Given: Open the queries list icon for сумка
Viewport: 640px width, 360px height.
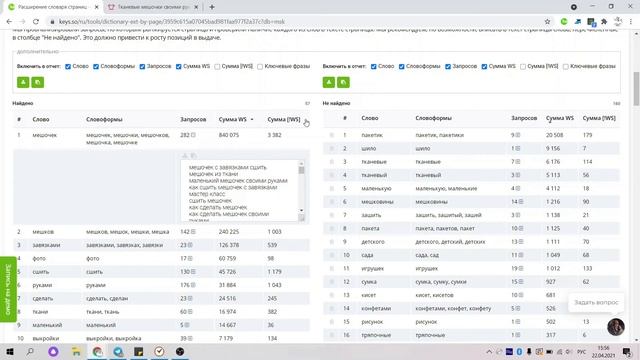Looking at the screenshot, I should pyautogui.click(x=521, y=282).
